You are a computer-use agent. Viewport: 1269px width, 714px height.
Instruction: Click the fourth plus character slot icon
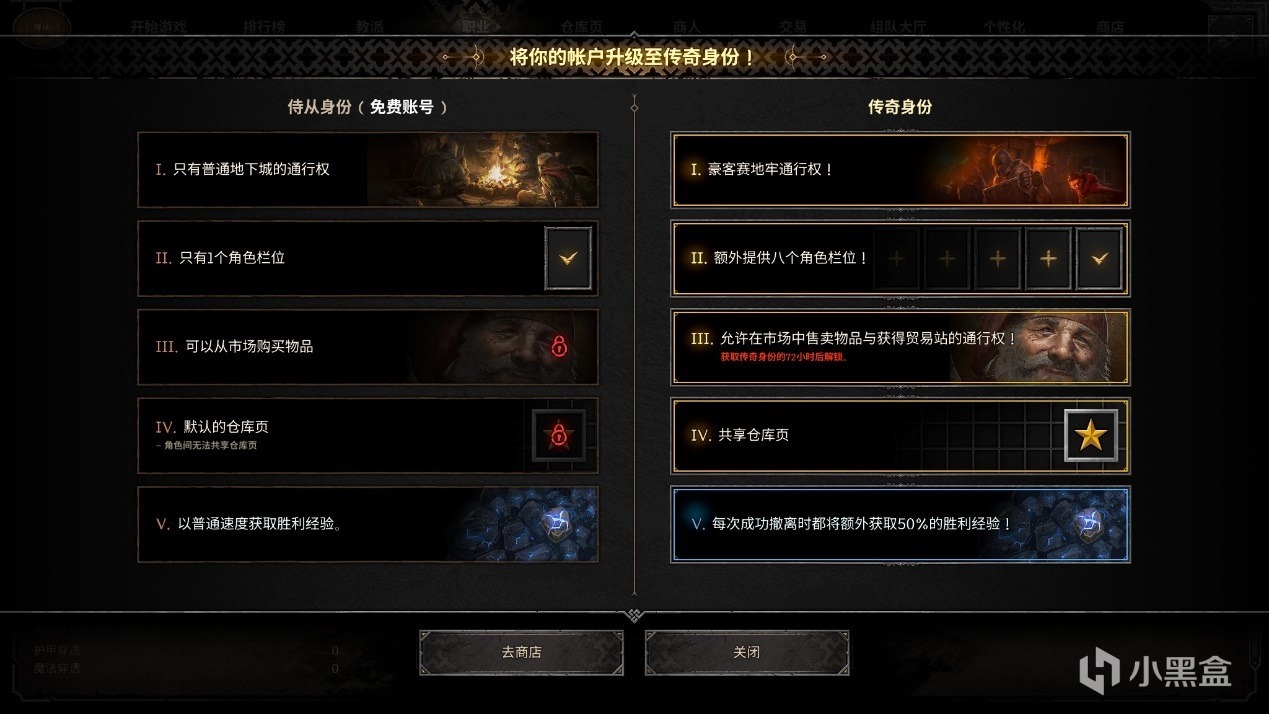[x=1048, y=259]
